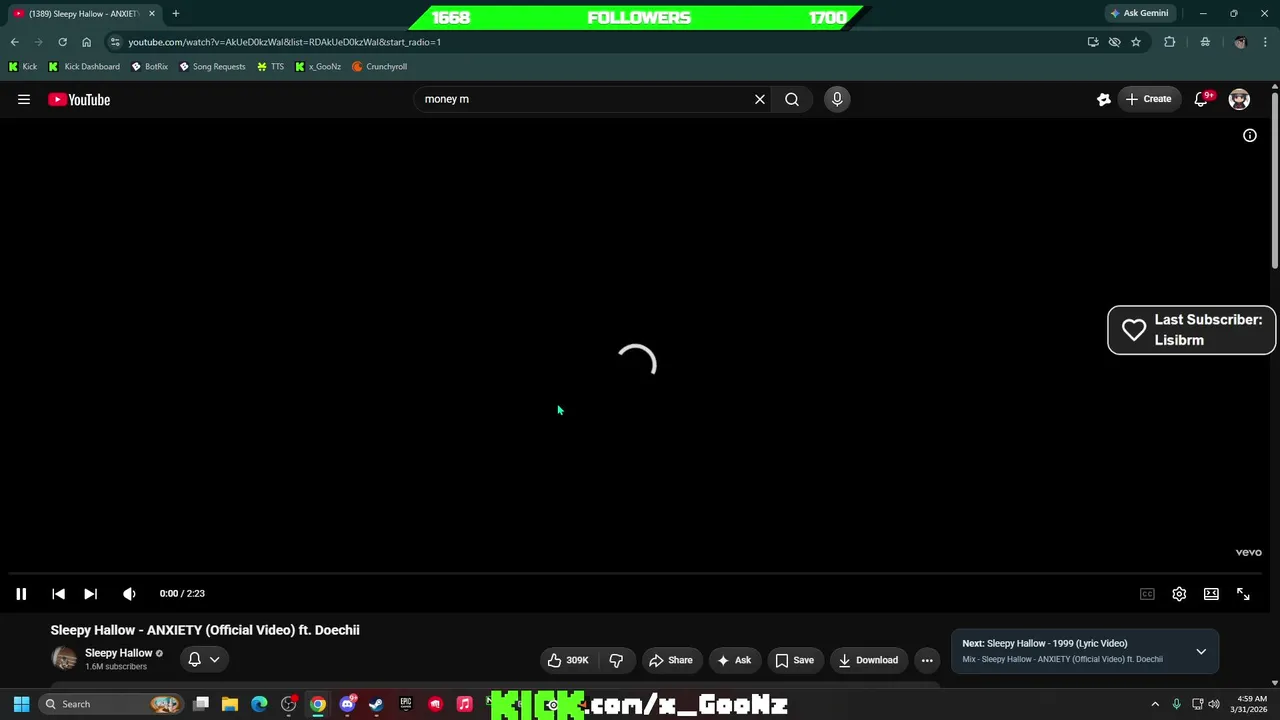
Task: Pause the video playback
Action: tap(21, 594)
